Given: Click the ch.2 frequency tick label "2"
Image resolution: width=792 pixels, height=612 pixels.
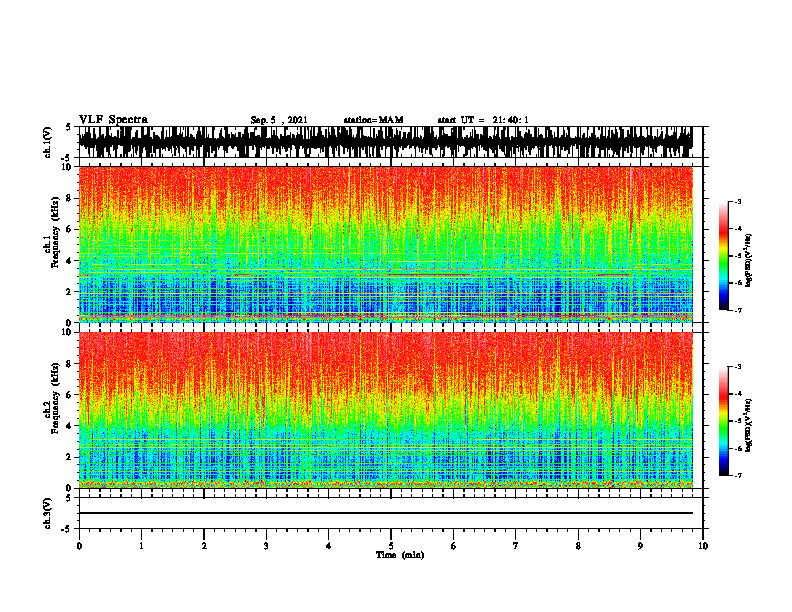Looking at the screenshot, I should point(69,457).
